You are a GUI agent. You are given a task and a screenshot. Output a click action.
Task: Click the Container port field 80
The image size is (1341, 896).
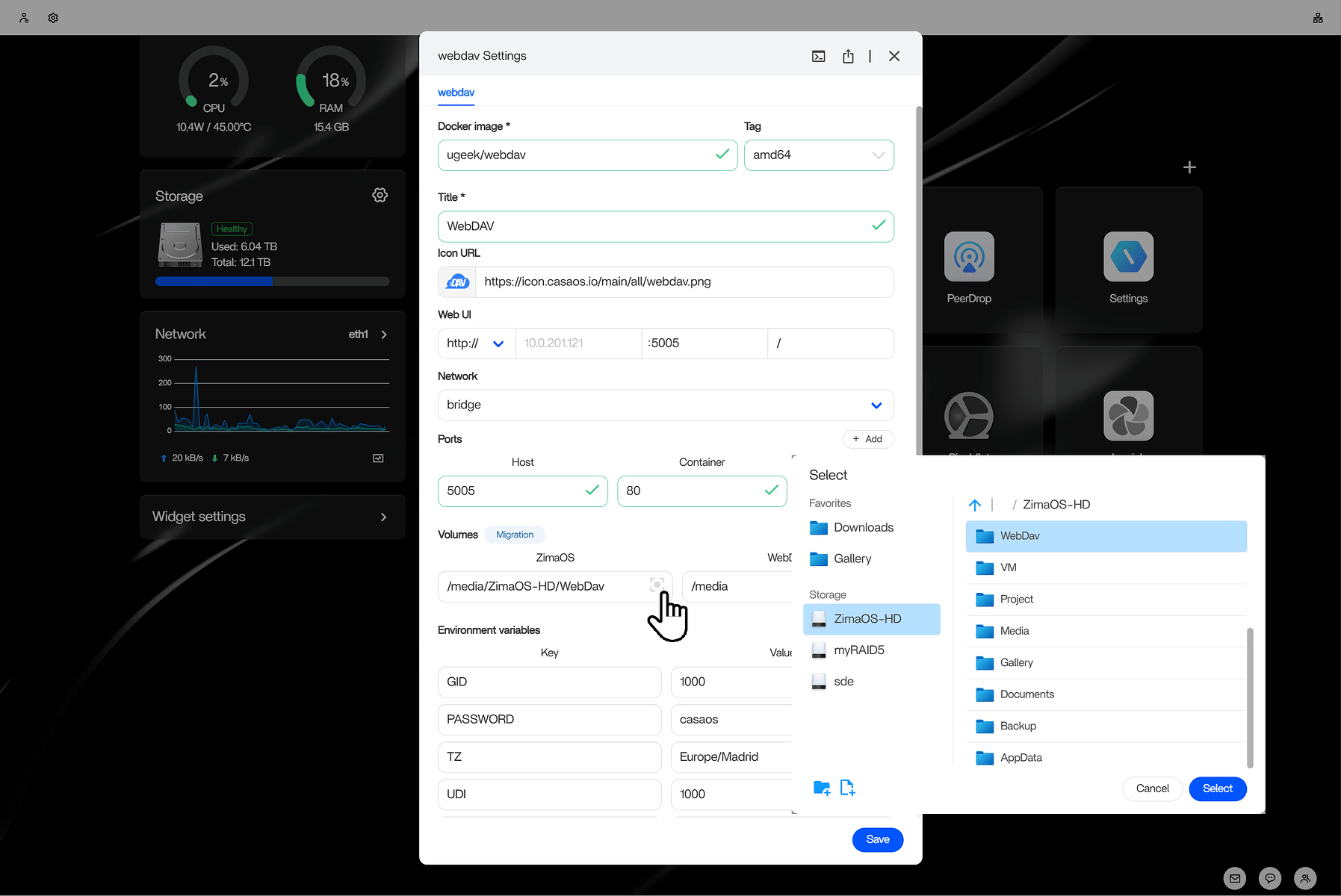tap(702, 491)
